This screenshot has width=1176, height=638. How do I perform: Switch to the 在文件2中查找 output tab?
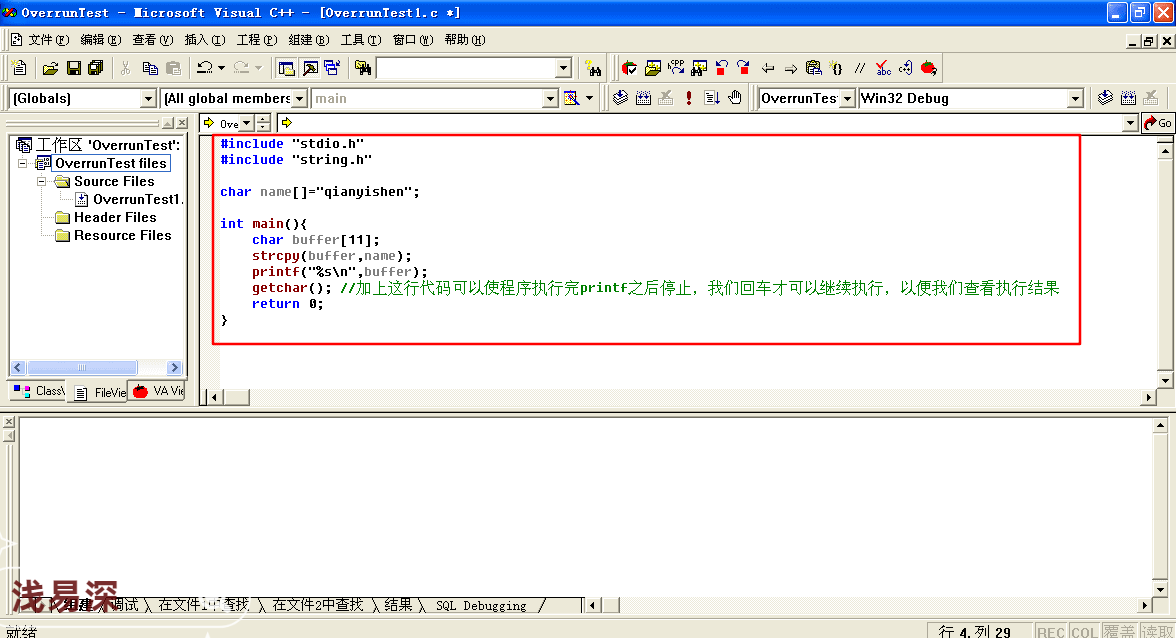(x=317, y=605)
